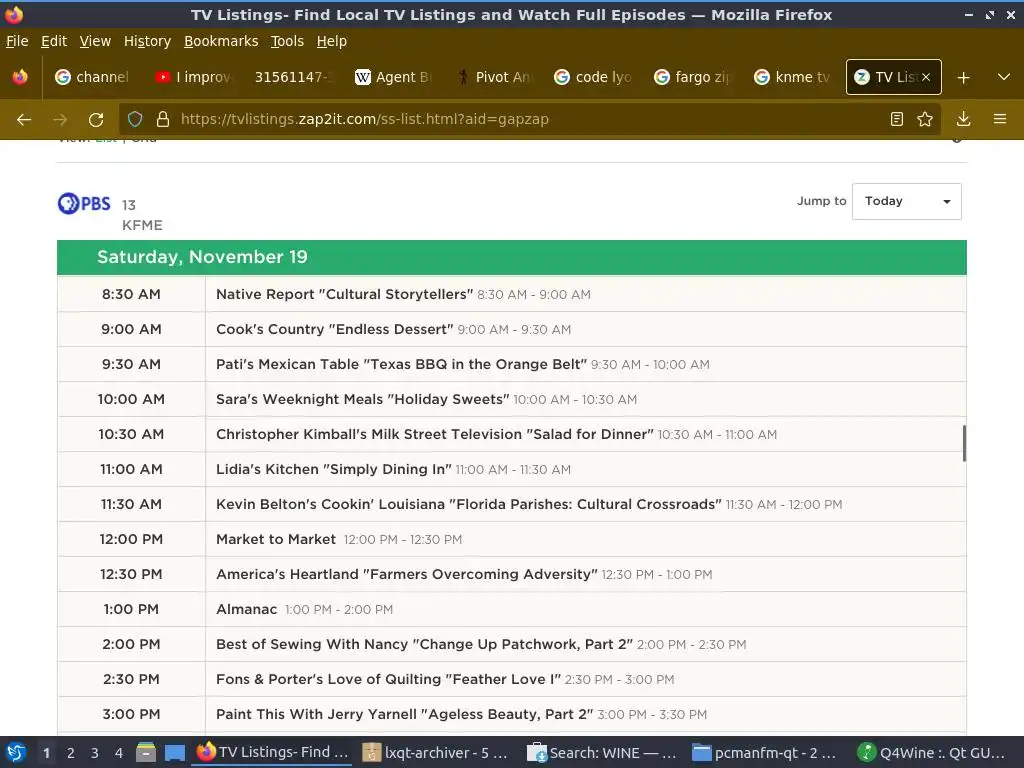Viewport: 1024px width, 768px height.
Task: Click the 8:30 AM time cell
Action: click(x=131, y=295)
